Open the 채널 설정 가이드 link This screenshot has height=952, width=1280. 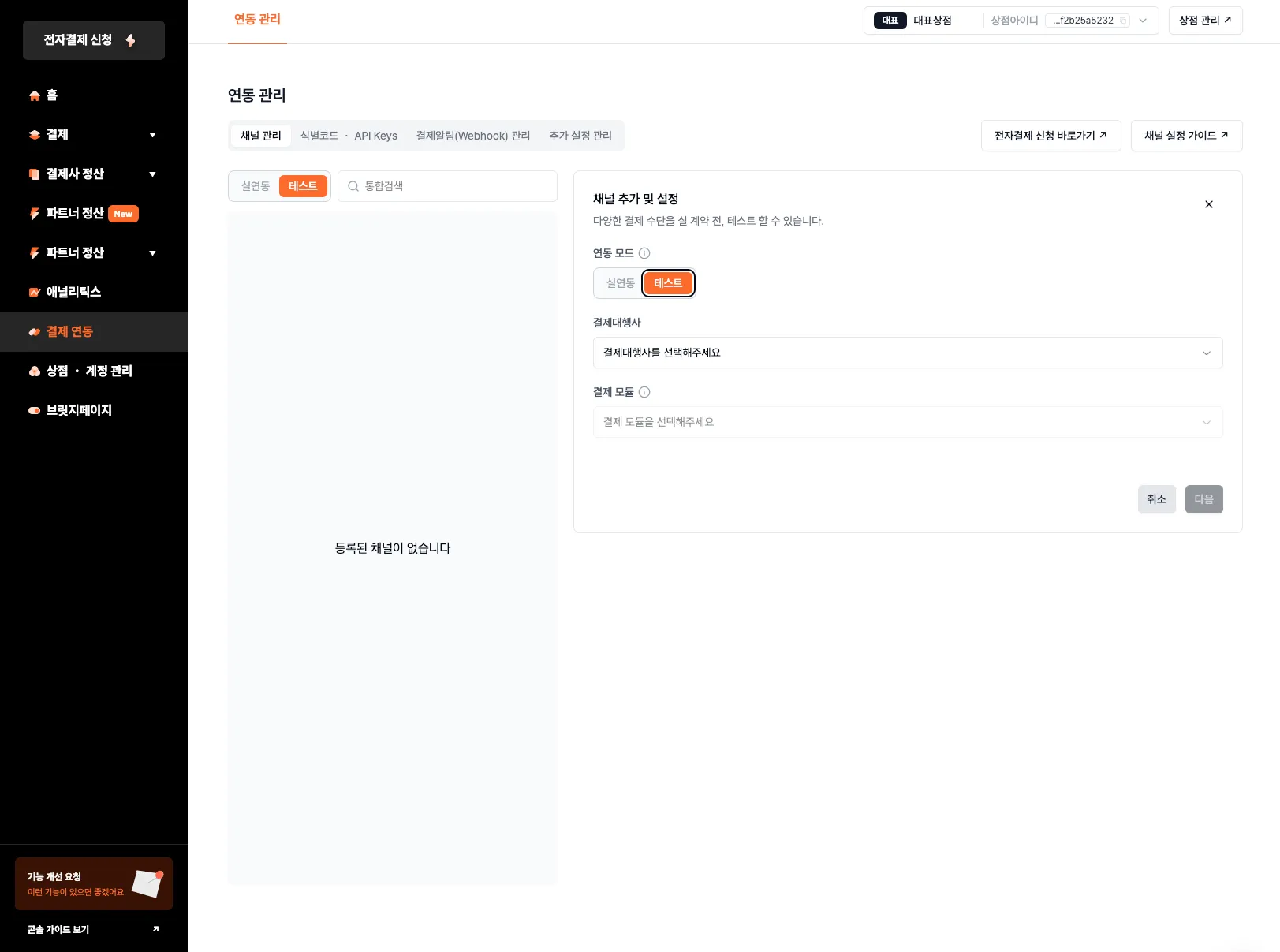[1185, 136]
